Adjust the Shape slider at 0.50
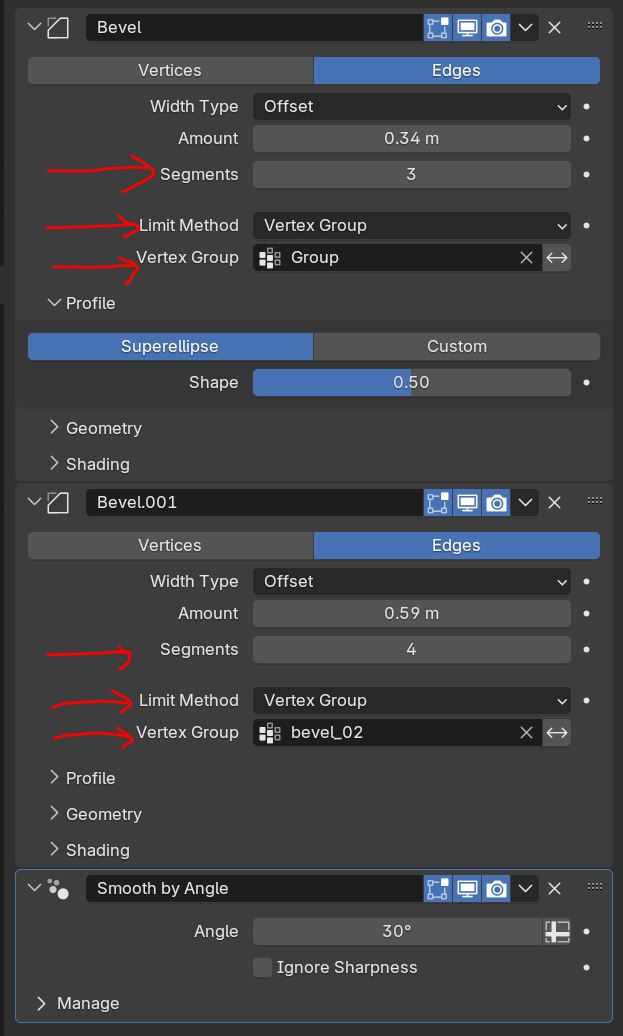 tap(411, 382)
